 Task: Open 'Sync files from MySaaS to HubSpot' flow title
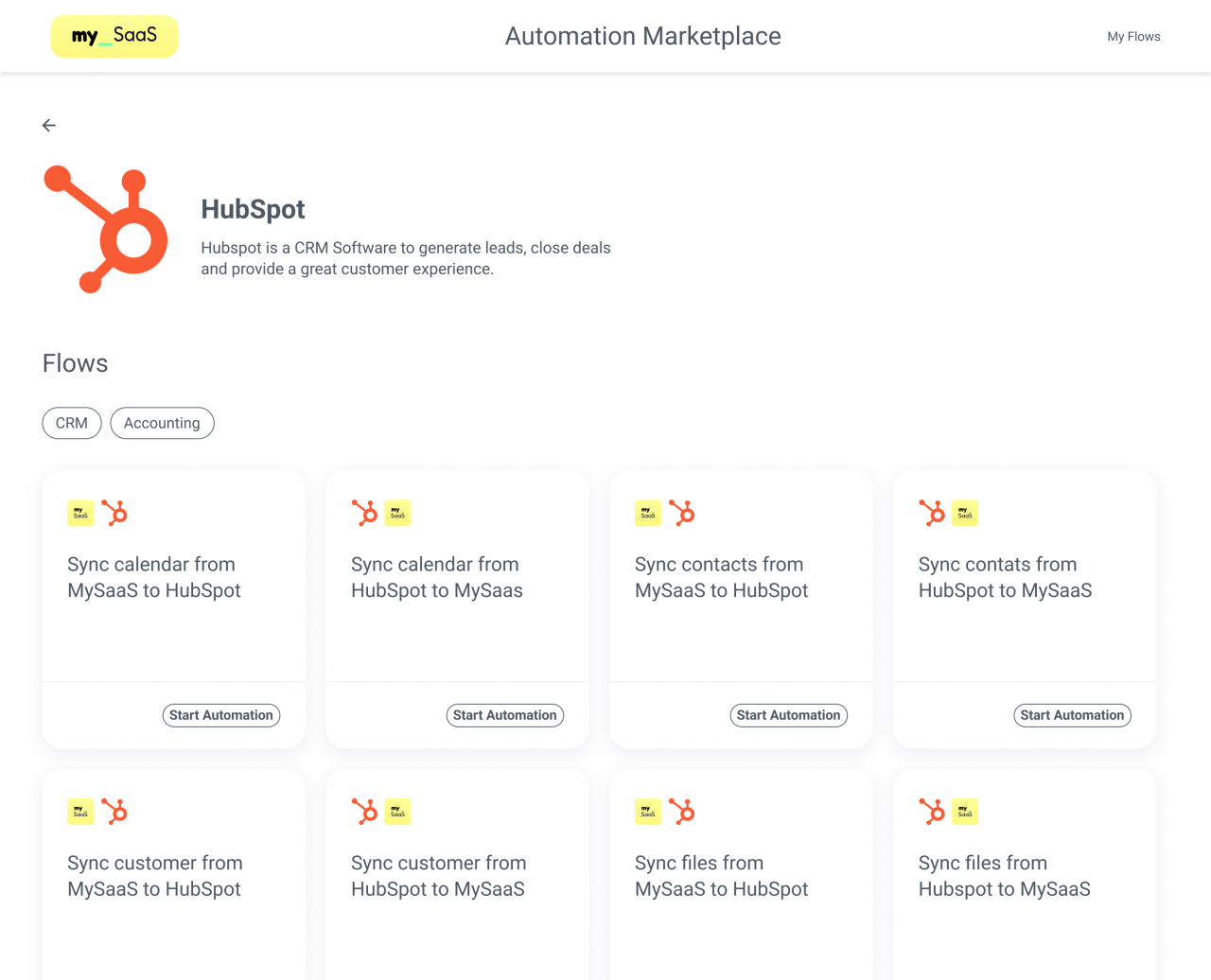pyautogui.click(x=722, y=876)
